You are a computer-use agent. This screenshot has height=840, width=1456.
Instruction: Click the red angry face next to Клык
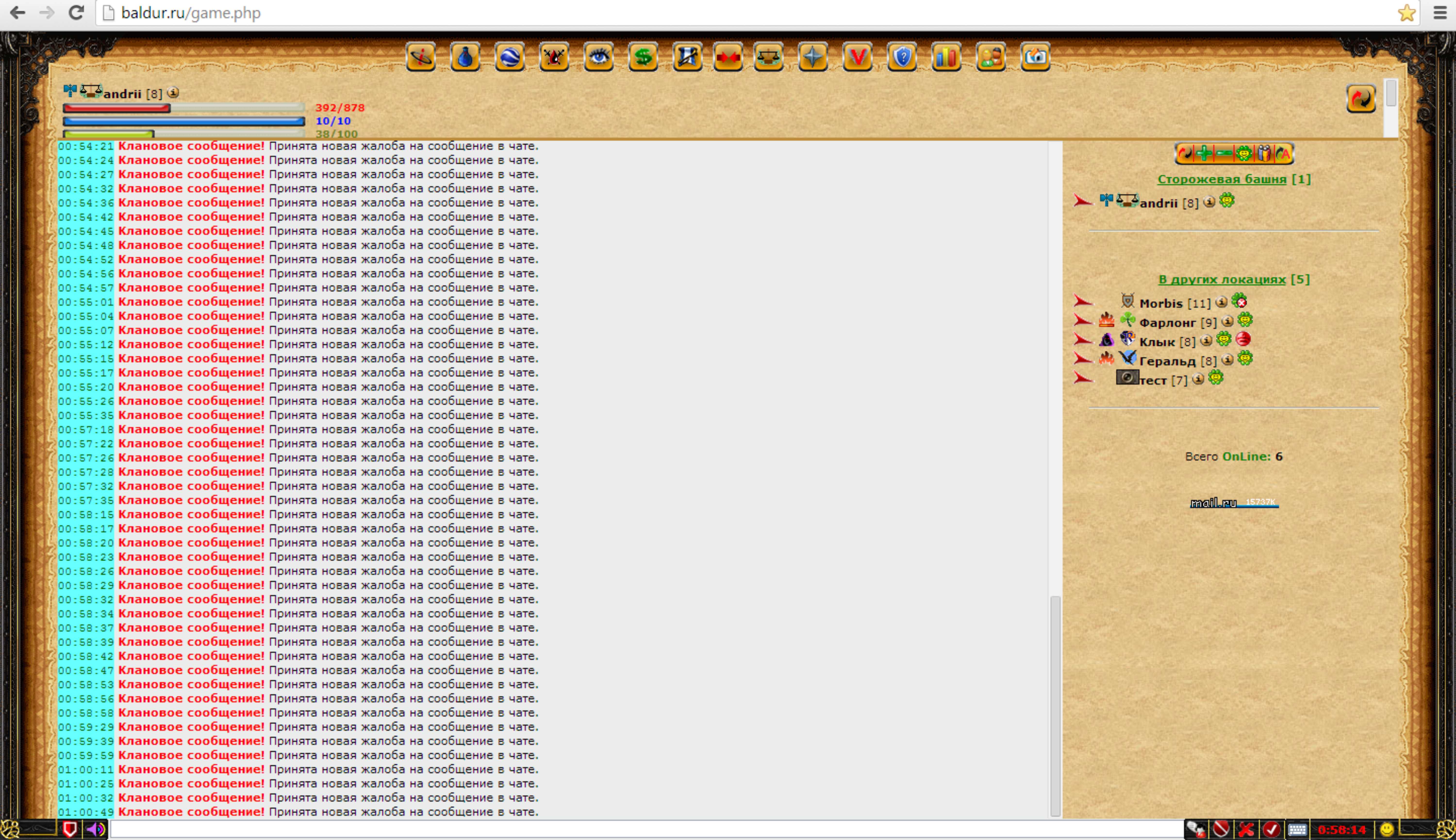coord(1243,339)
